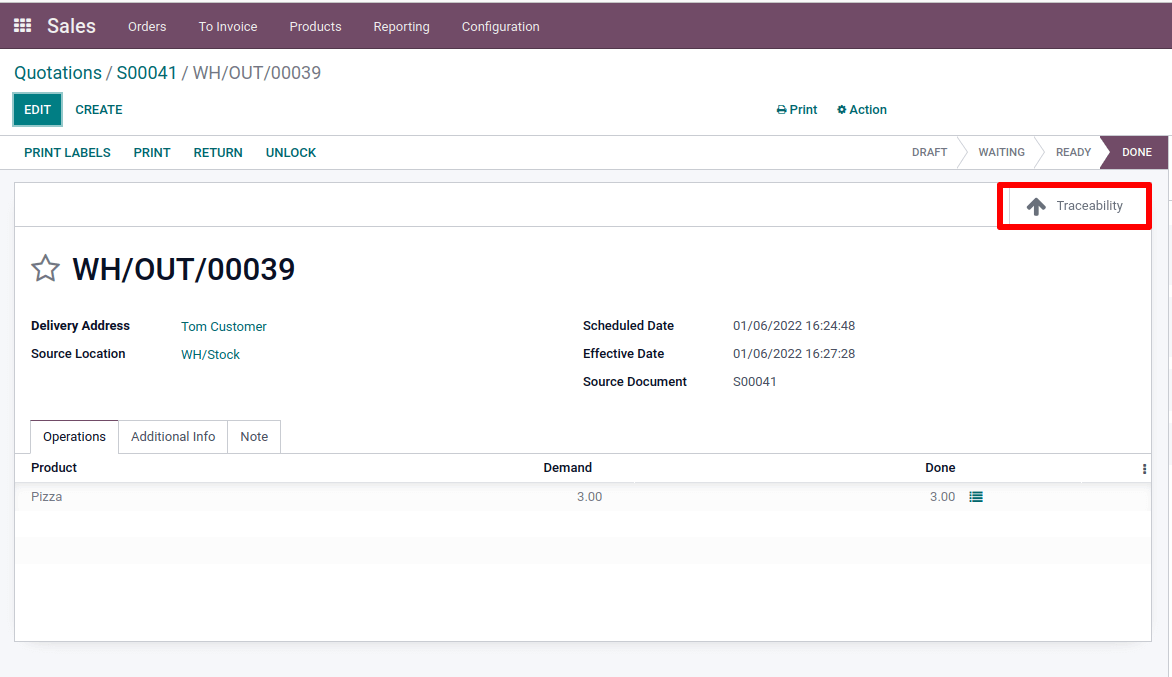Image resolution: width=1172 pixels, height=677 pixels.
Task: Switch to the Operations tab
Action: 74,436
